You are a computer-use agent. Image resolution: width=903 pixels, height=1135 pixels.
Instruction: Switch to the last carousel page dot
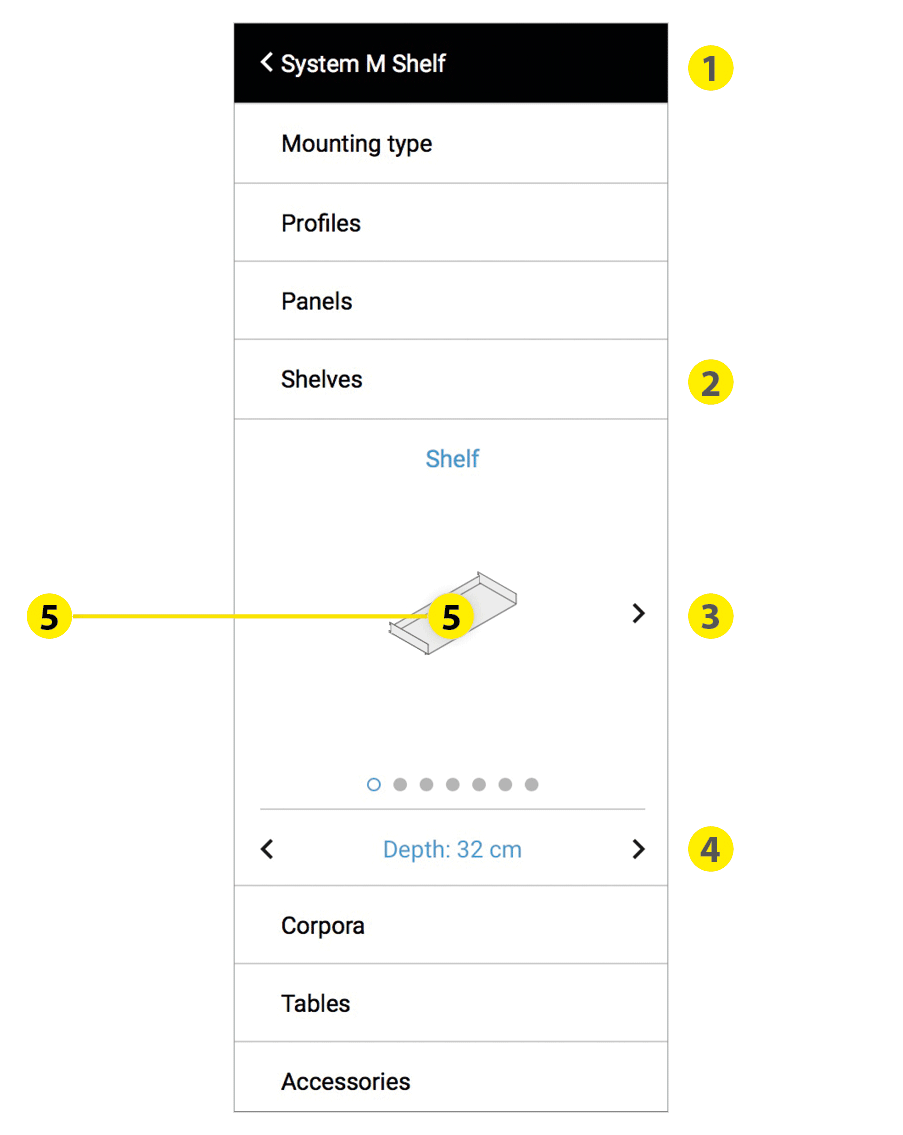tap(532, 785)
